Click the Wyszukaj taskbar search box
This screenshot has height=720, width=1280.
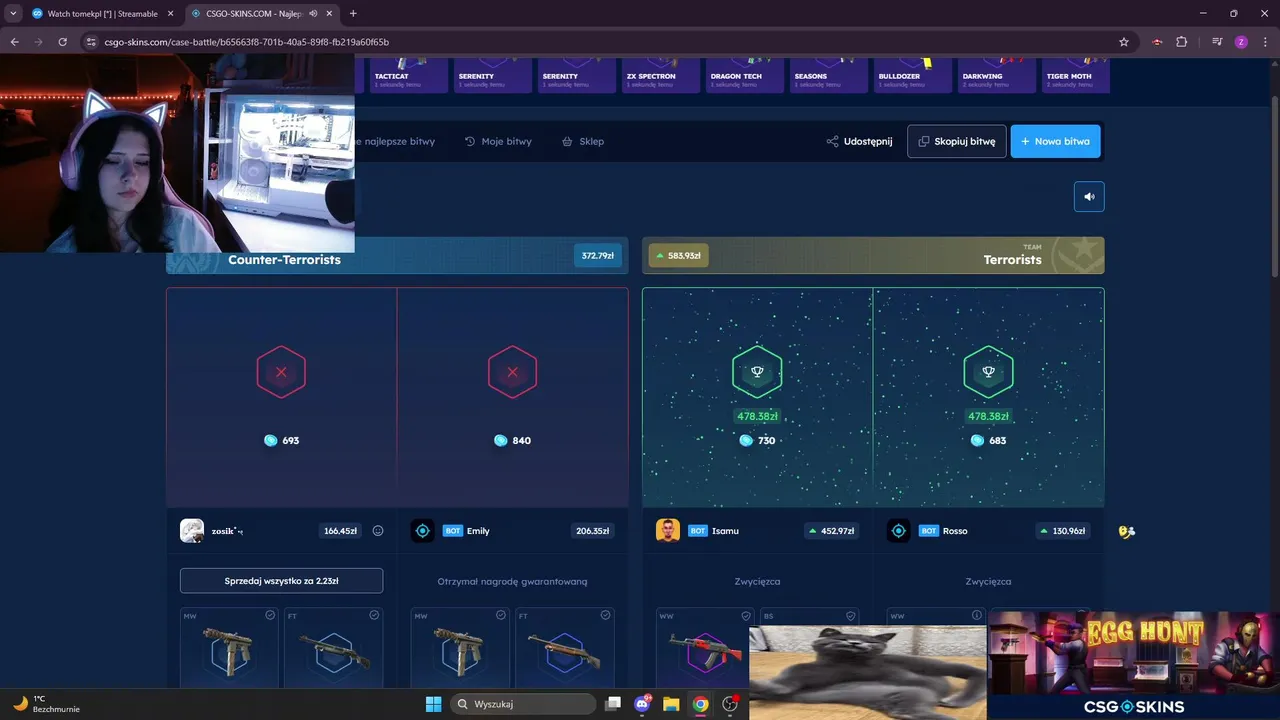(x=522, y=704)
